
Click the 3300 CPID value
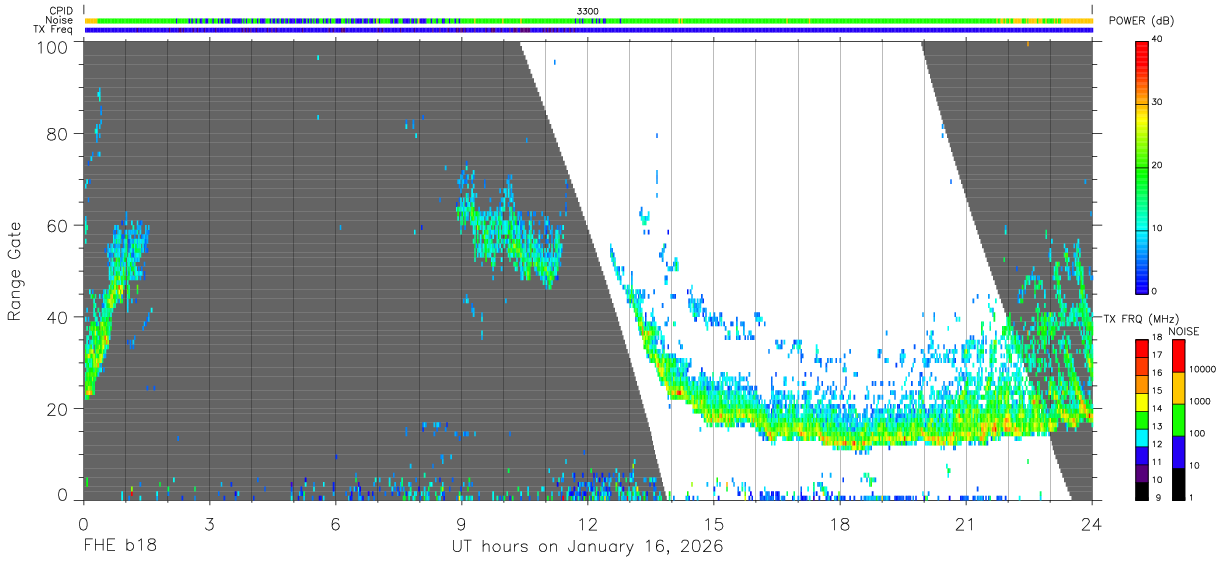(x=588, y=10)
